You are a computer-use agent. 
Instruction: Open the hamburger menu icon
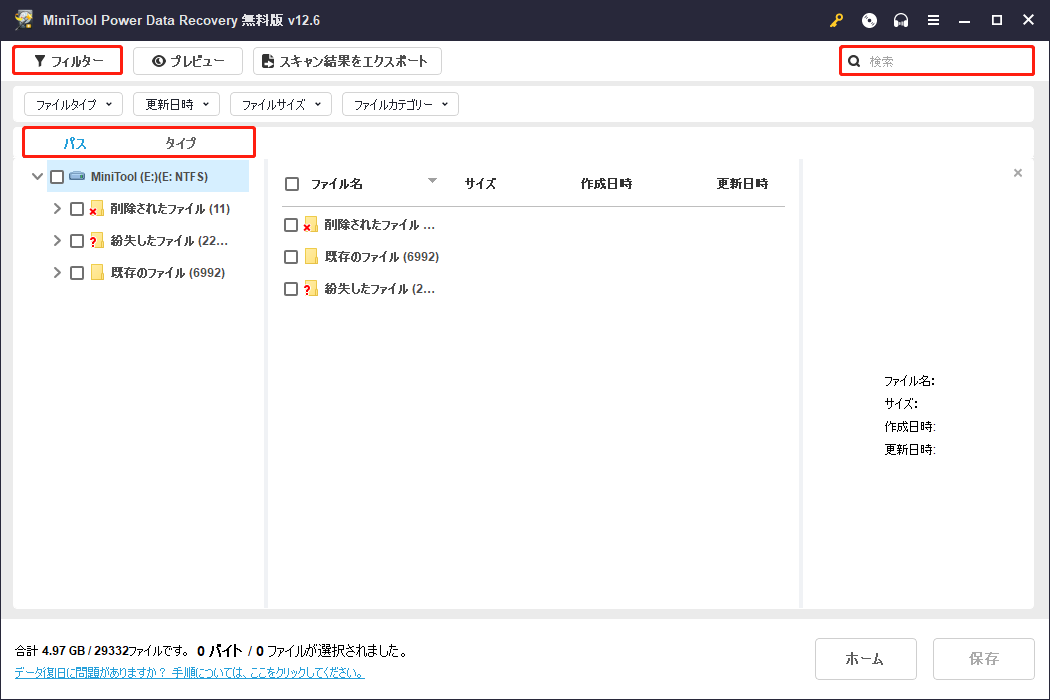(x=933, y=21)
